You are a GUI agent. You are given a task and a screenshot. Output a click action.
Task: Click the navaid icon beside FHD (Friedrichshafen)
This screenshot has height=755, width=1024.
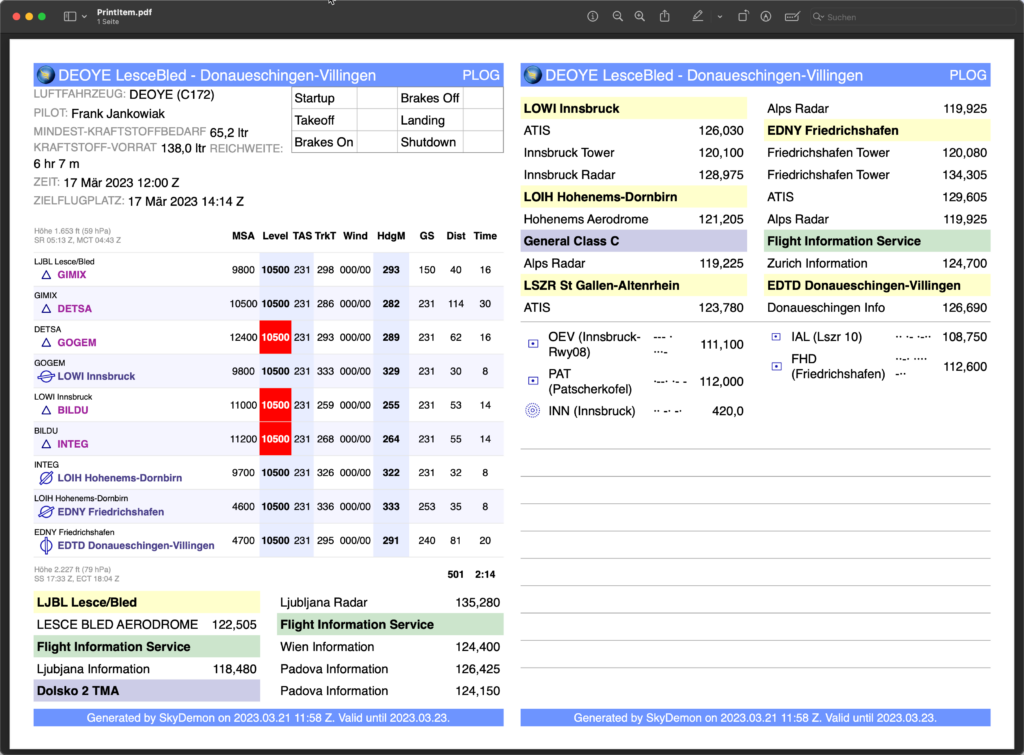(x=776, y=366)
